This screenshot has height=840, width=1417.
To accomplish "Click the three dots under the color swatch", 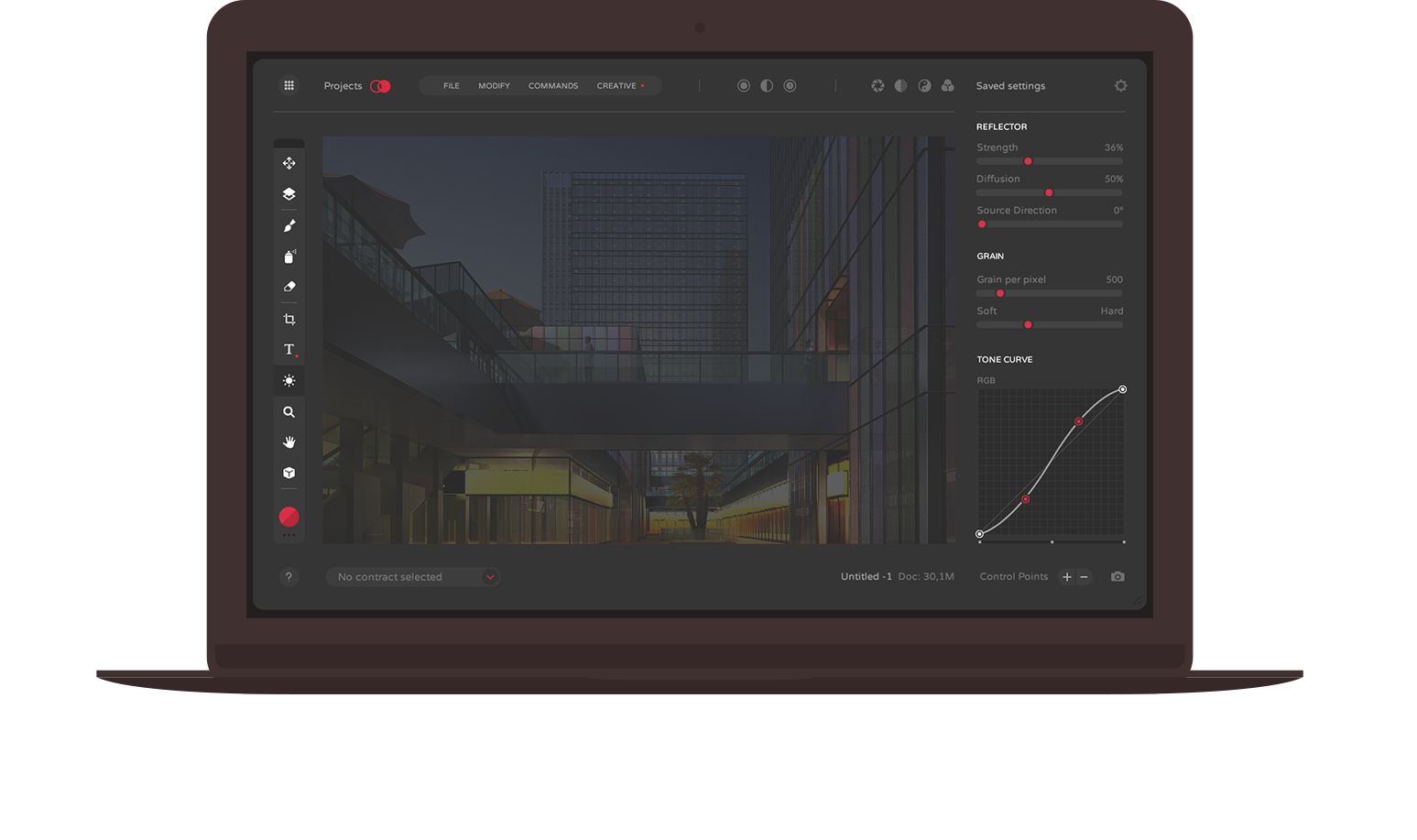I will (x=289, y=536).
